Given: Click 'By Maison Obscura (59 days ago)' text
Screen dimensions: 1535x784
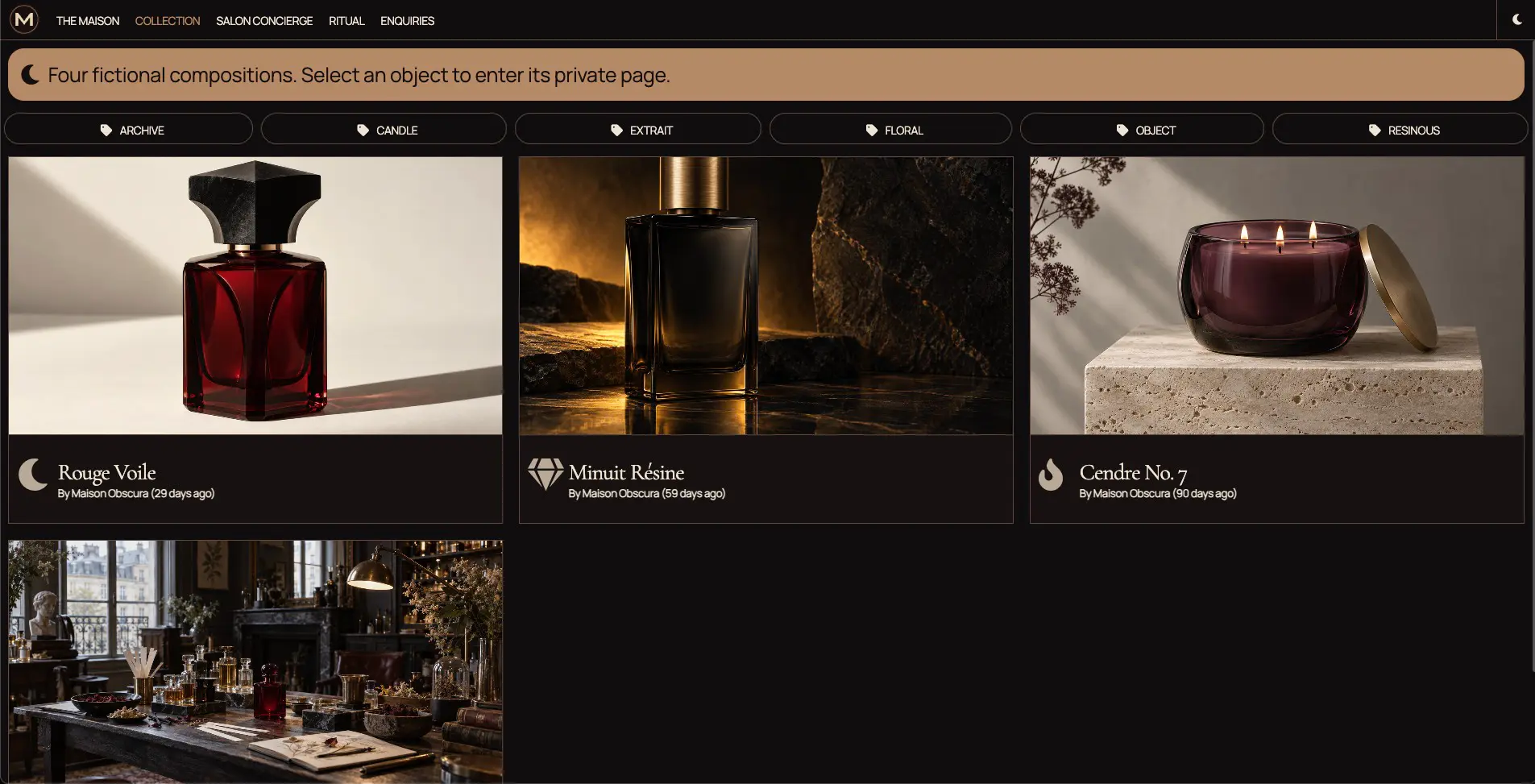Looking at the screenshot, I should [647, 493].
